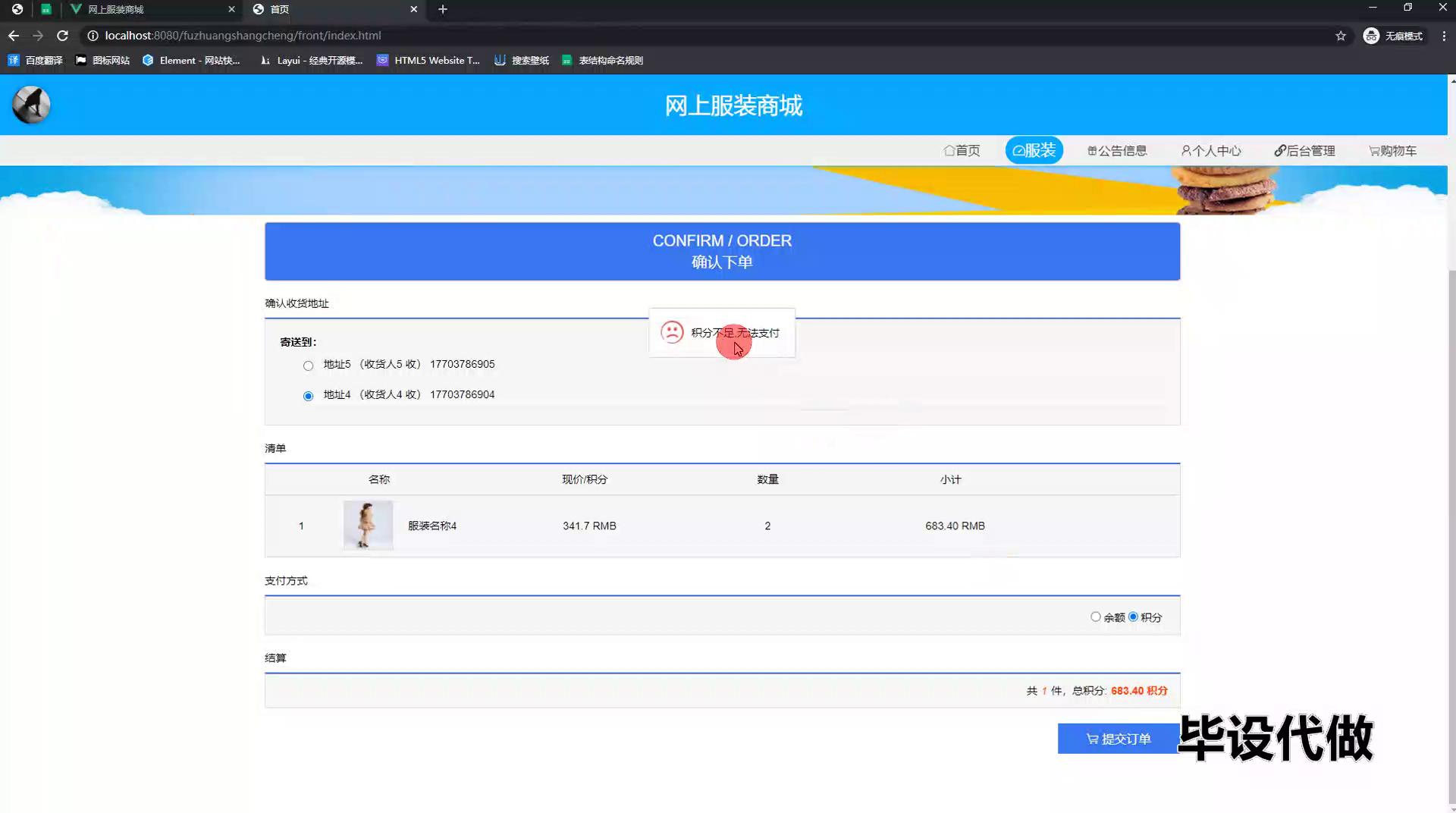The width and height of the screenshot is (1456, 813).
Task: Click the browser back arrow
Action: [14, 36]
